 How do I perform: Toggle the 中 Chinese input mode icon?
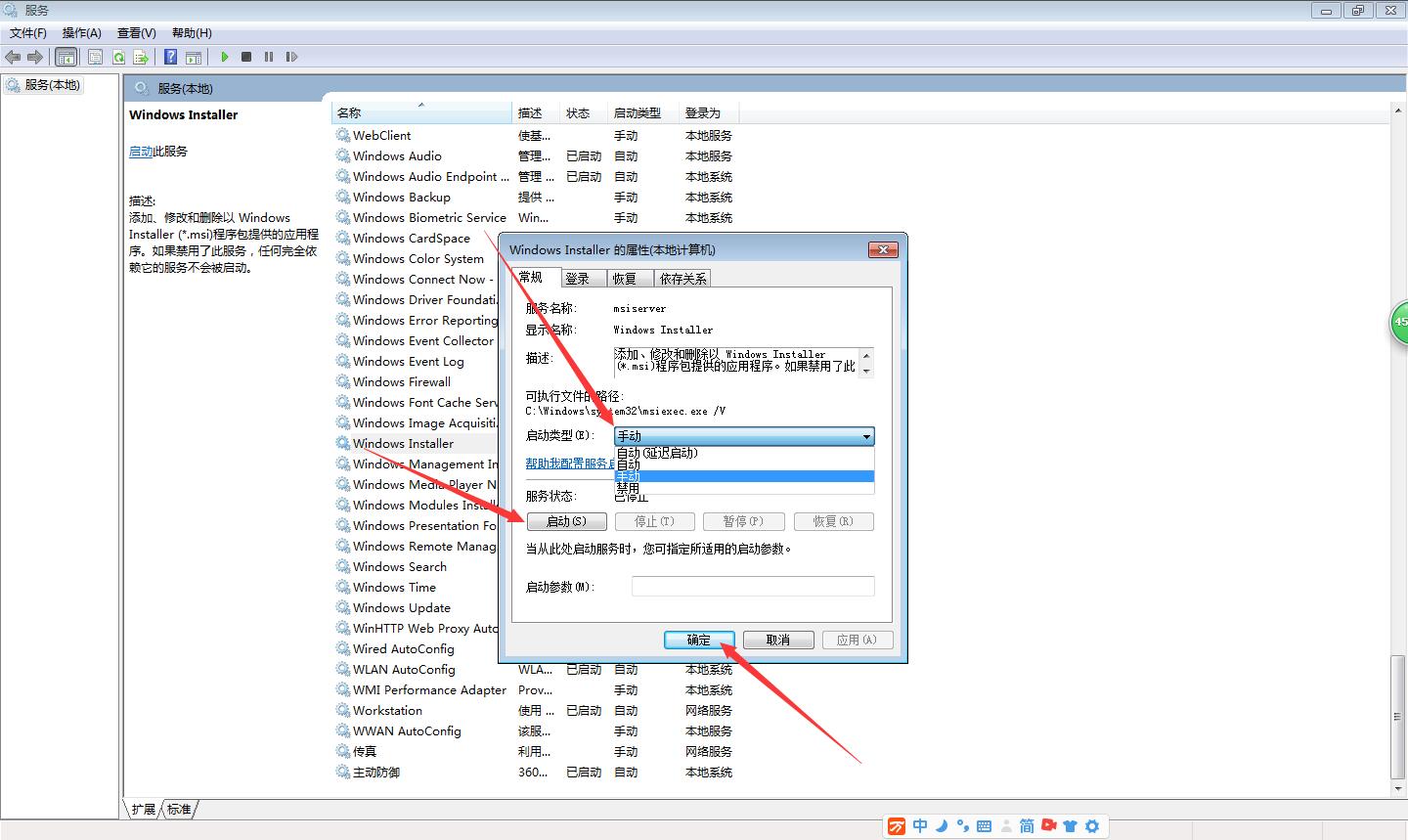click(920, 826)
